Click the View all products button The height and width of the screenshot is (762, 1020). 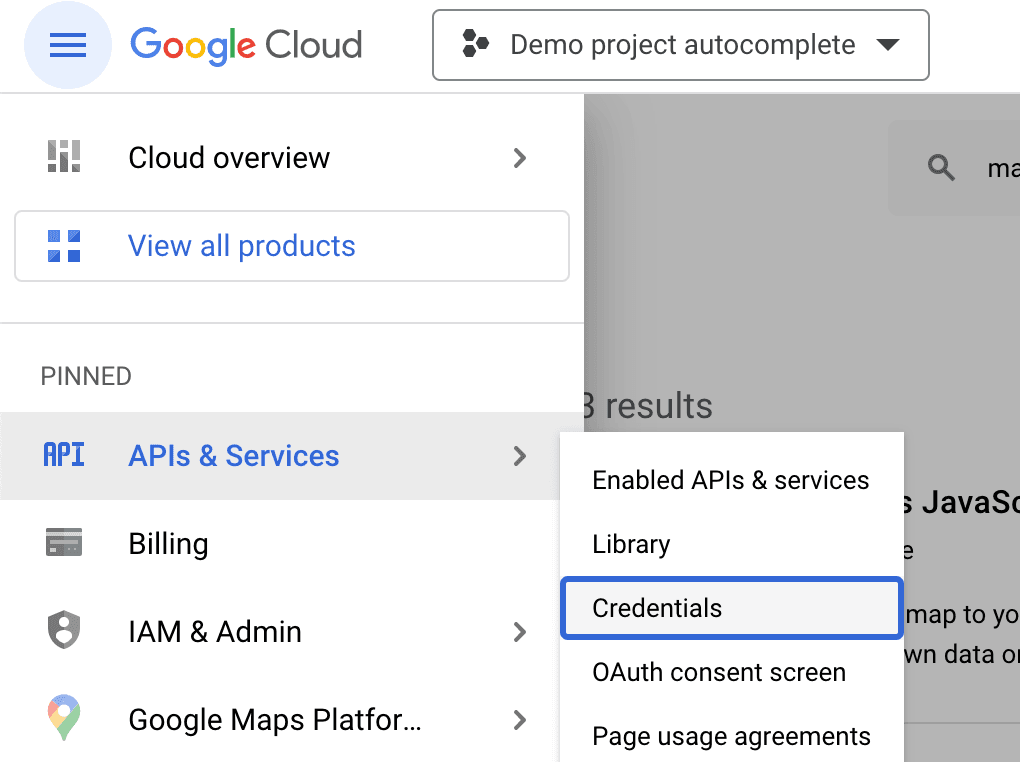(x=291, y=246)
